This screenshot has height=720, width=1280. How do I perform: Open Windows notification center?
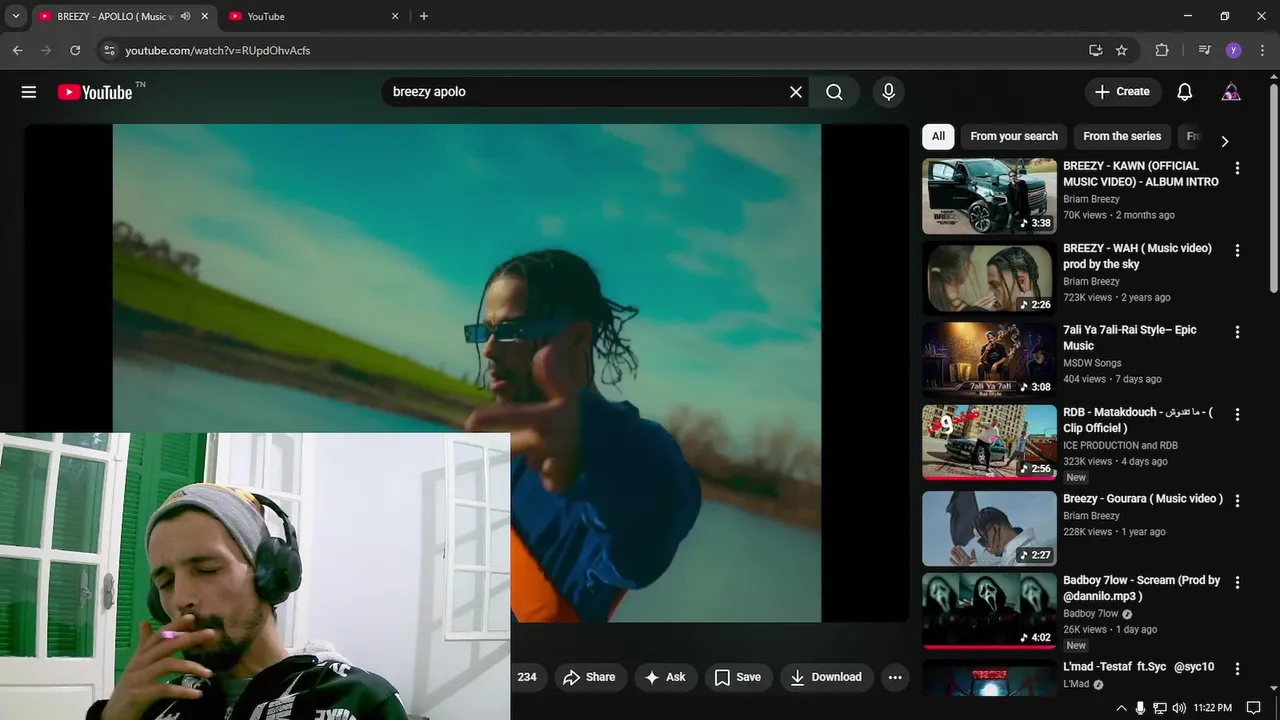(1253, 708)
